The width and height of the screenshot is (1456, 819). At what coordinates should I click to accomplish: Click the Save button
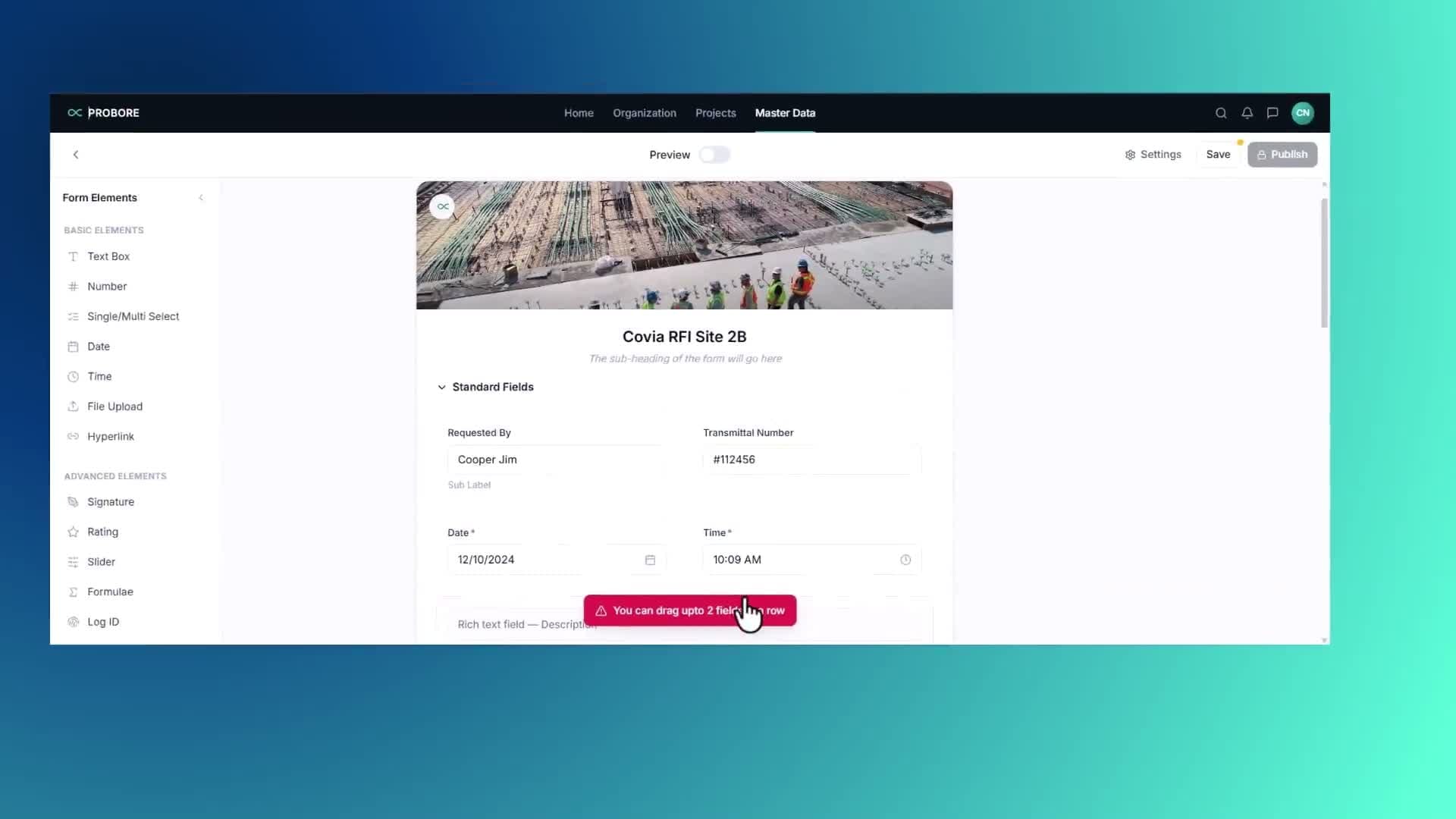coord(1218,155)
